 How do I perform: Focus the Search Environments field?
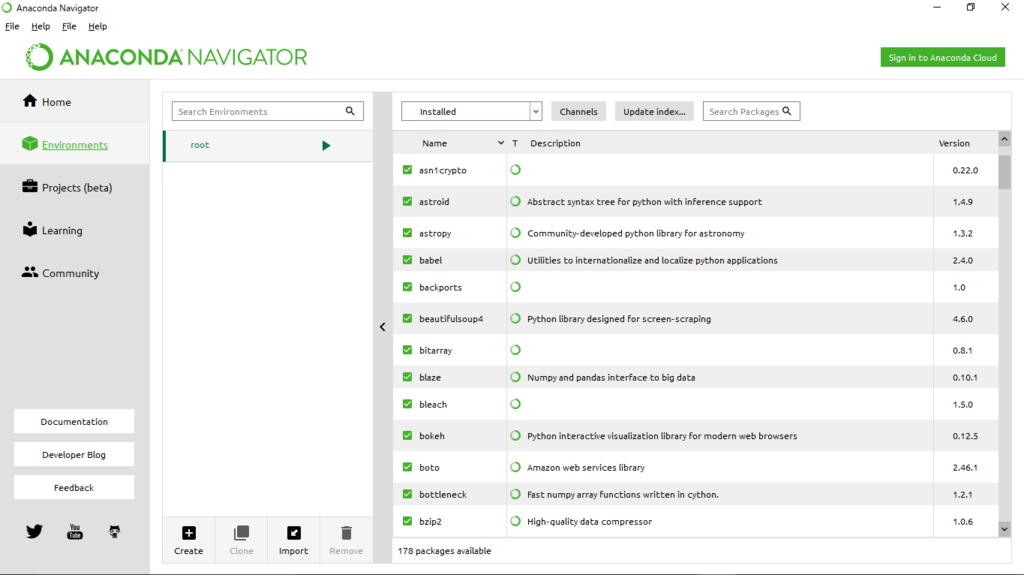tap(268, 111)
